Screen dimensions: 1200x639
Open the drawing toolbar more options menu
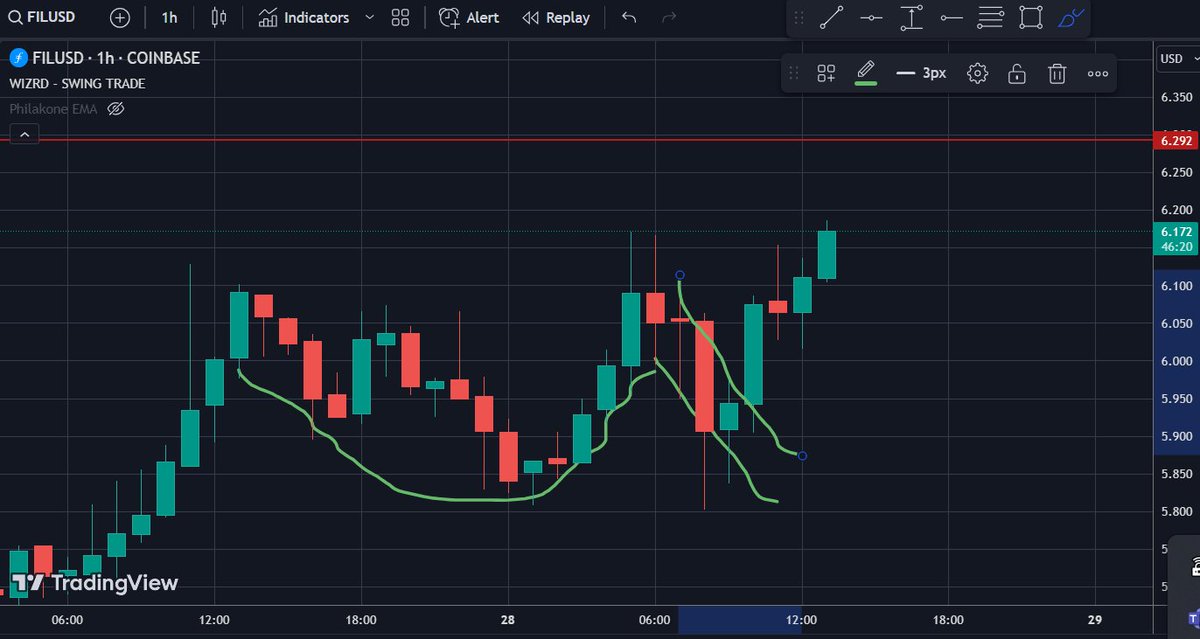pos(1097,72)
